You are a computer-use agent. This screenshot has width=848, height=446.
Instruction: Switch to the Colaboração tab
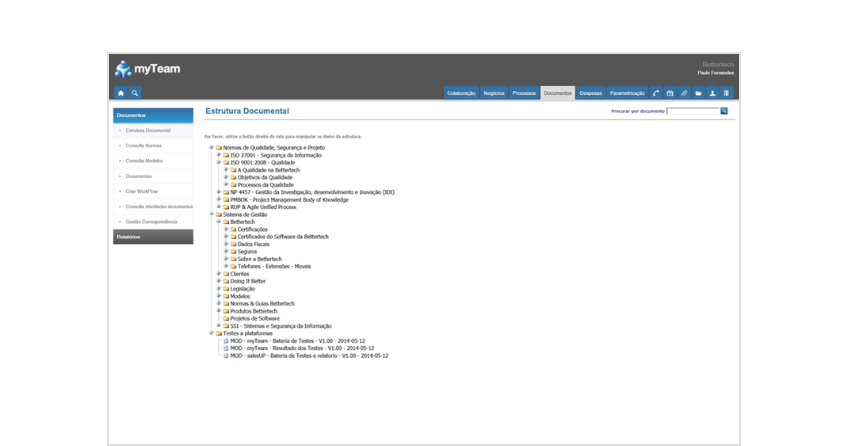tap(461, 93)
